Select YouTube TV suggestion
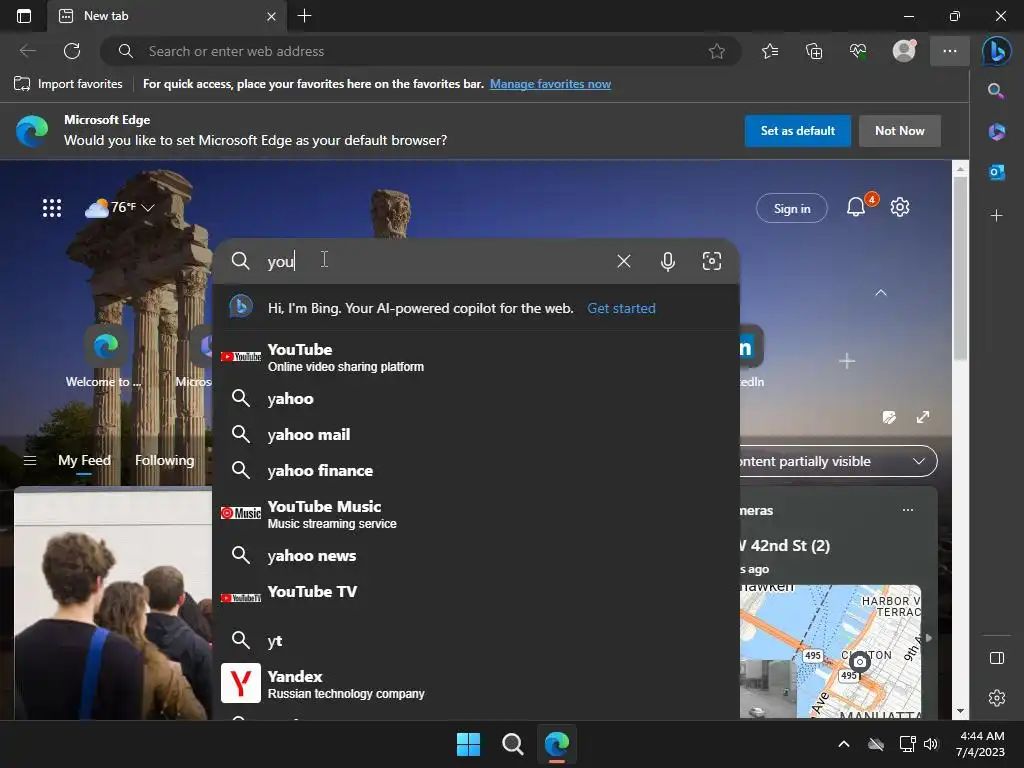This screenshot has height=768, width=1024. (476, 596)
